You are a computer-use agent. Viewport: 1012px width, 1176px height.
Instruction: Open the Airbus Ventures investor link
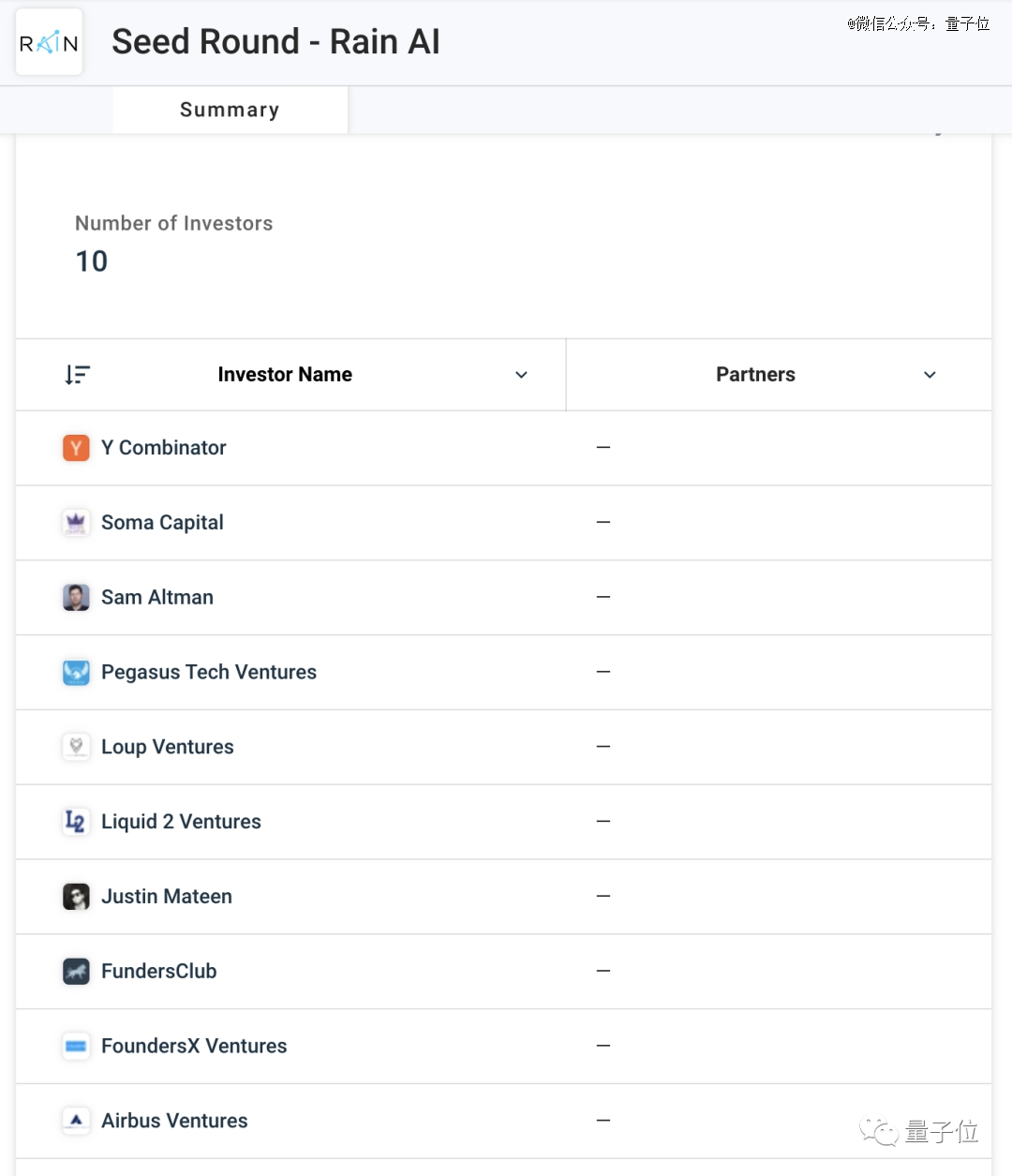click(174, 1121)
